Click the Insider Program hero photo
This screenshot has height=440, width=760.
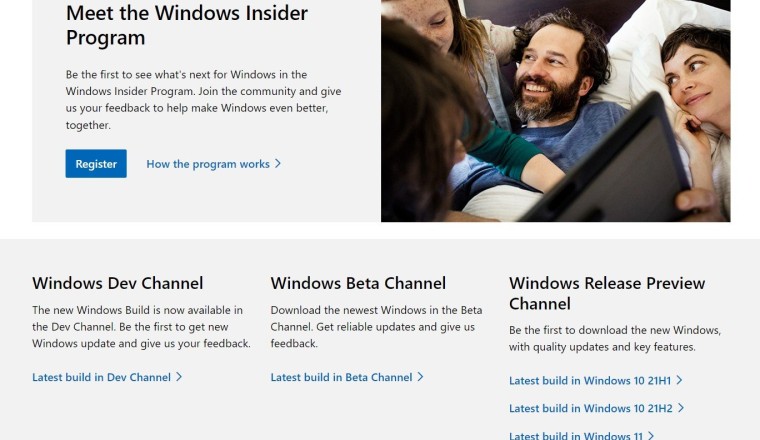pyautogui.click(x=555, y=111)
